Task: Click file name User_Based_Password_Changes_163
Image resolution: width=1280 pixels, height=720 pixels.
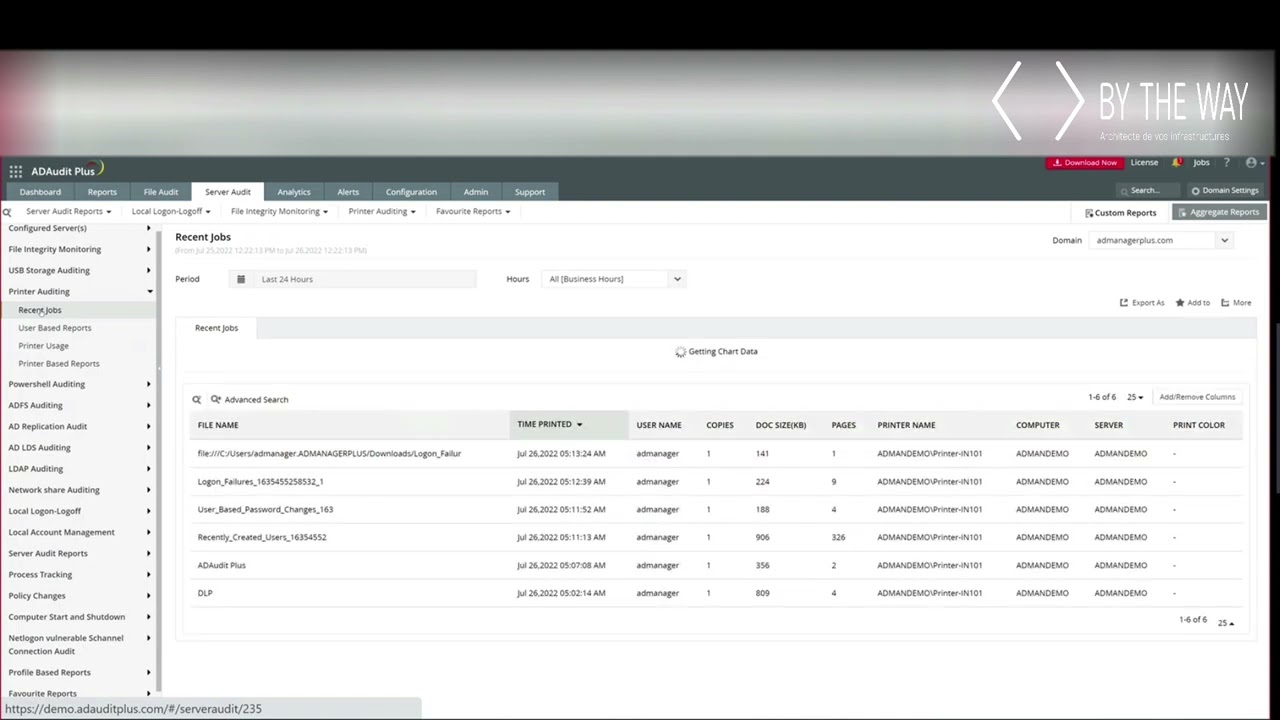Action: [265, 510]
